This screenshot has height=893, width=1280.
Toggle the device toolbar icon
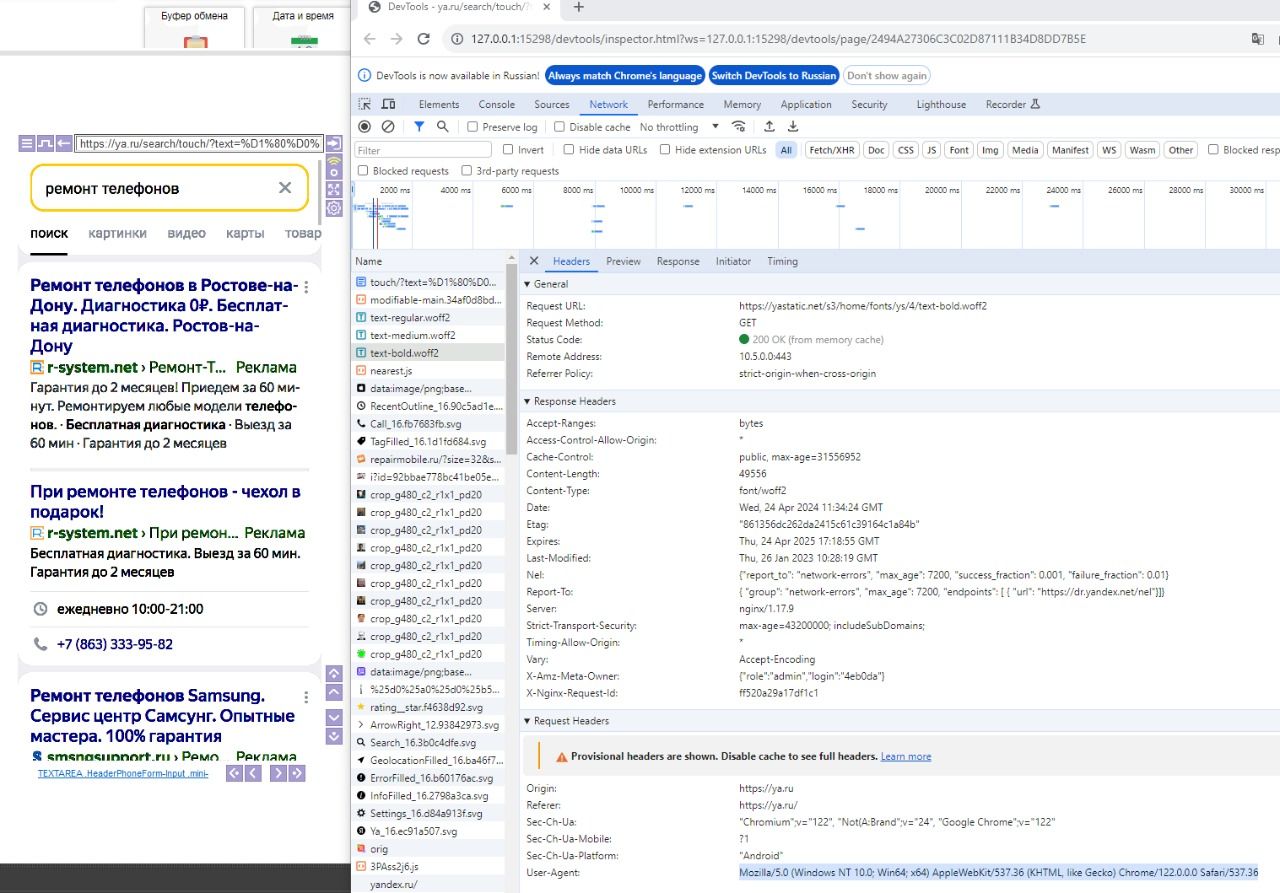pos(389,104)
